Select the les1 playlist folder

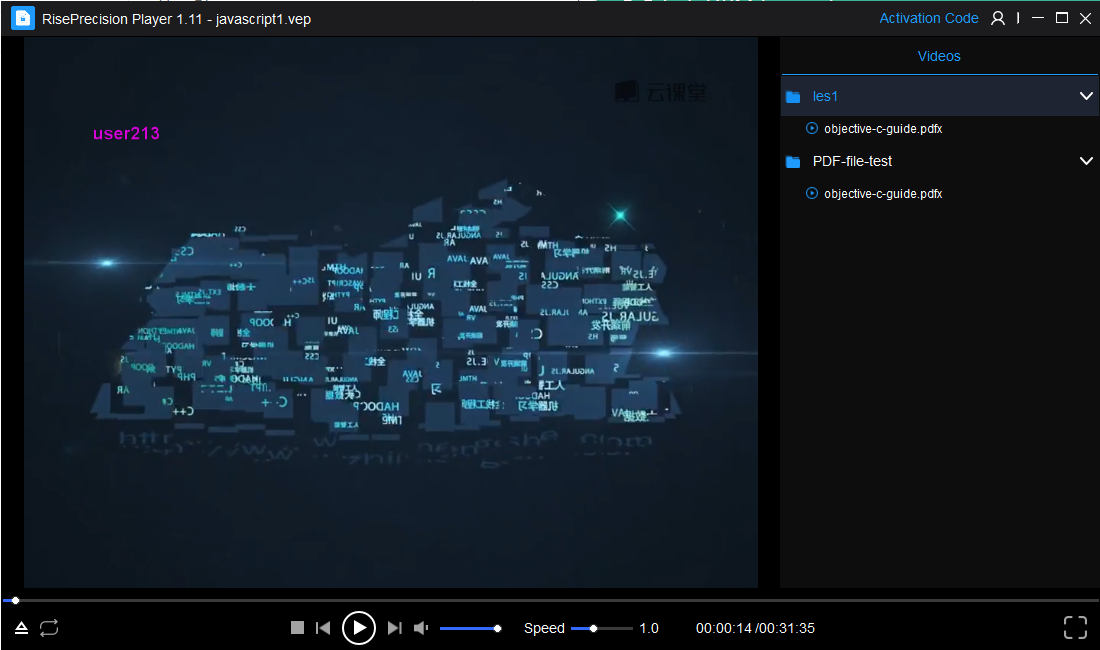coord(825,96)
